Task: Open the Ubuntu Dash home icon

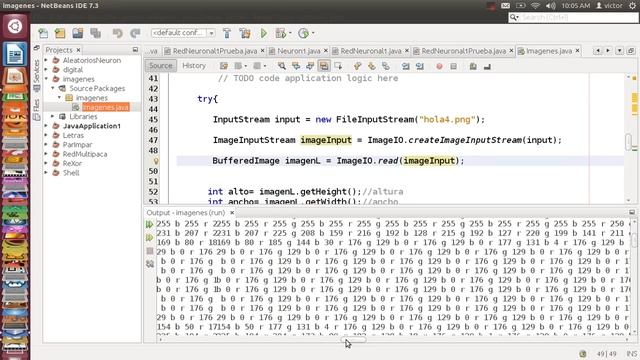Action: 15,26
